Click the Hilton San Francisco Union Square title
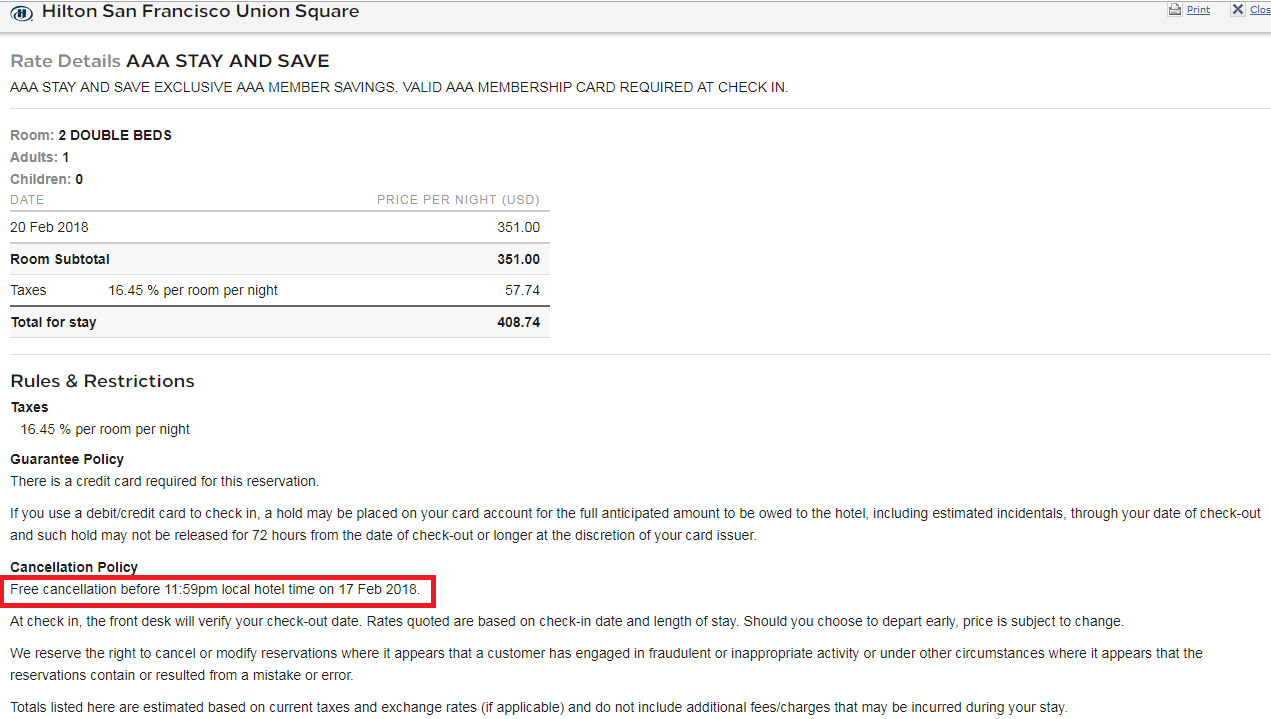Image resolution: width=1271 pixels, height=719 pixels. point(200,12)
